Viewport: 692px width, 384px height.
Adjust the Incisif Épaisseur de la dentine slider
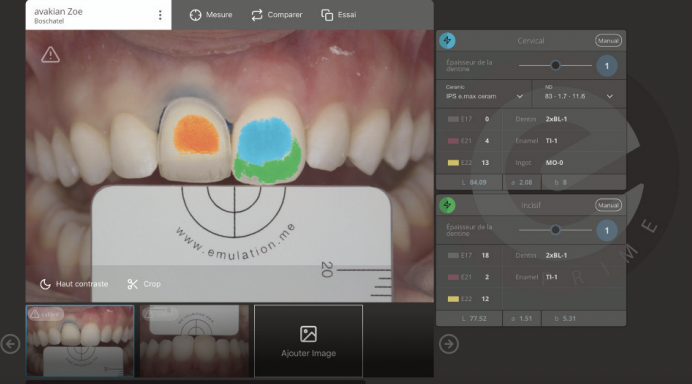[x=555, y=230]
